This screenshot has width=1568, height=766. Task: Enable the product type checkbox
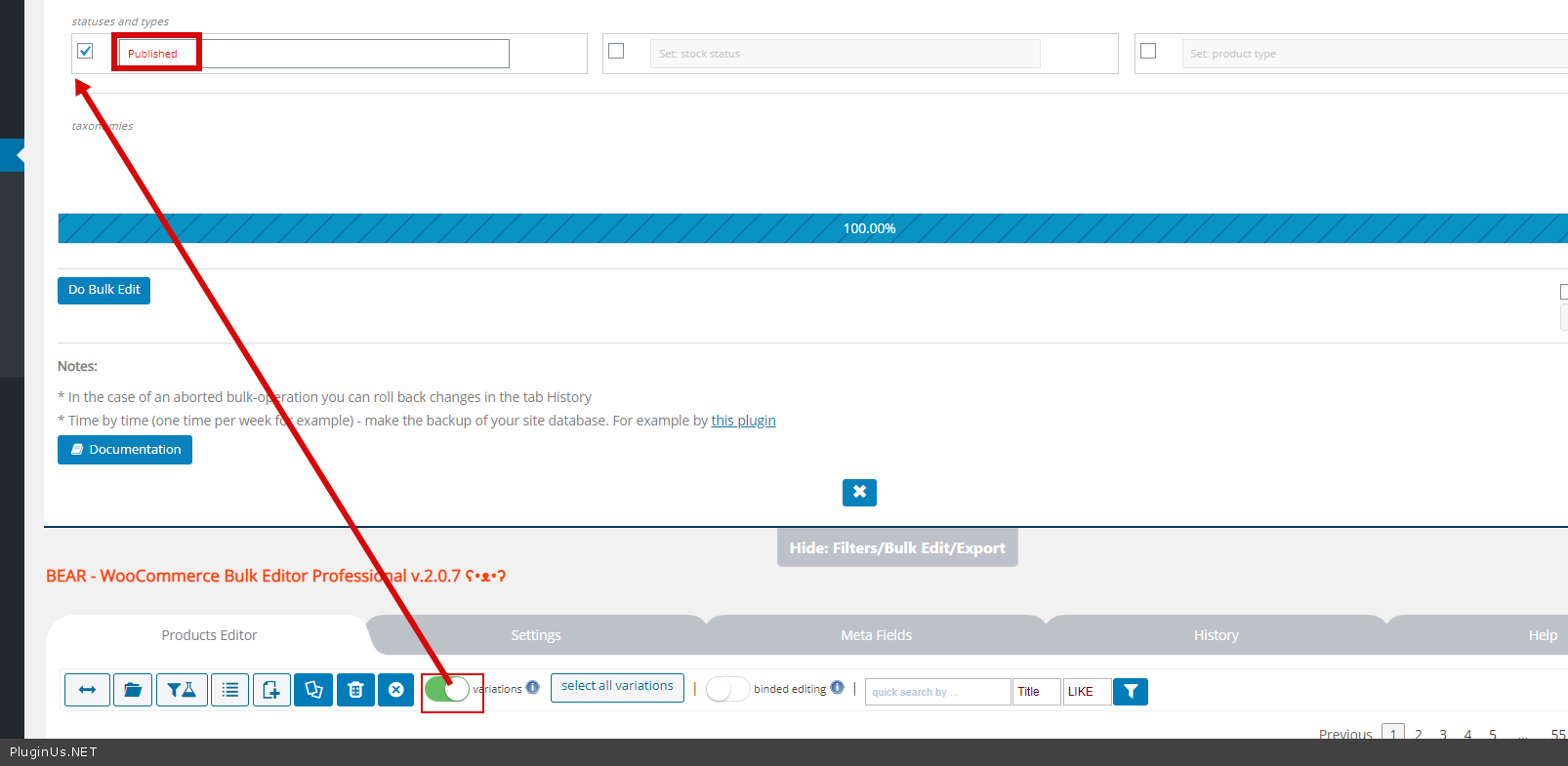coord(1148,51)
